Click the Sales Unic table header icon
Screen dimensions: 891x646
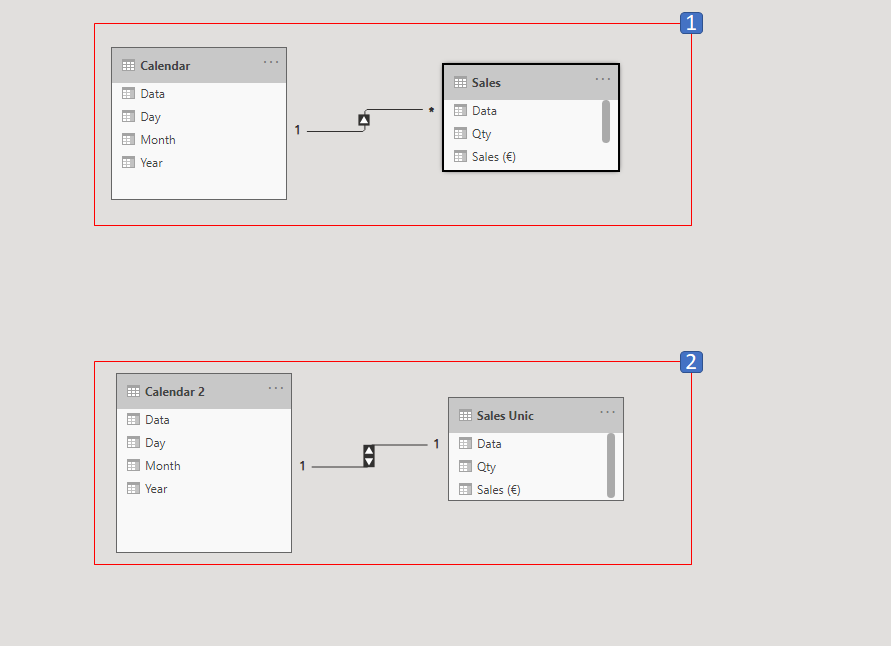tap(465, 415)
